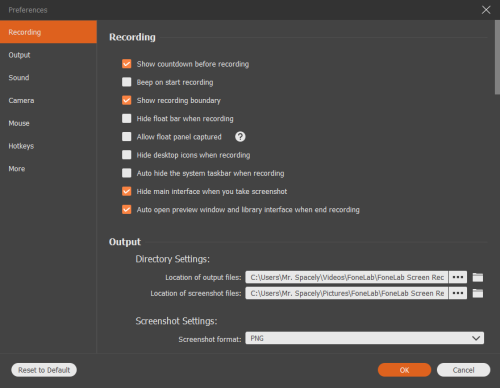Browse output files location with ellipsis button
Viewport: 500px width, 388px height.
pos(458,277)
